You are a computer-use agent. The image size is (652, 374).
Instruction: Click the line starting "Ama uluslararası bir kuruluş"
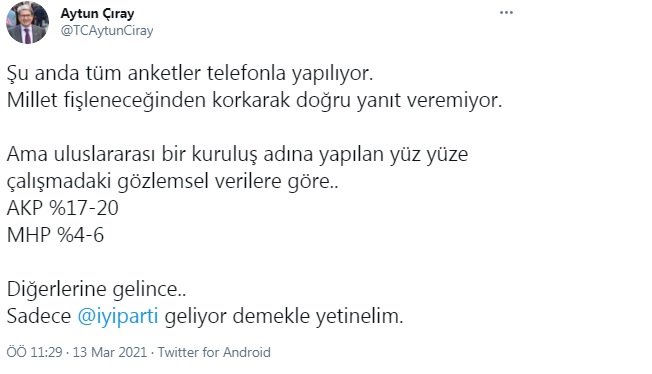click(237, 154)
